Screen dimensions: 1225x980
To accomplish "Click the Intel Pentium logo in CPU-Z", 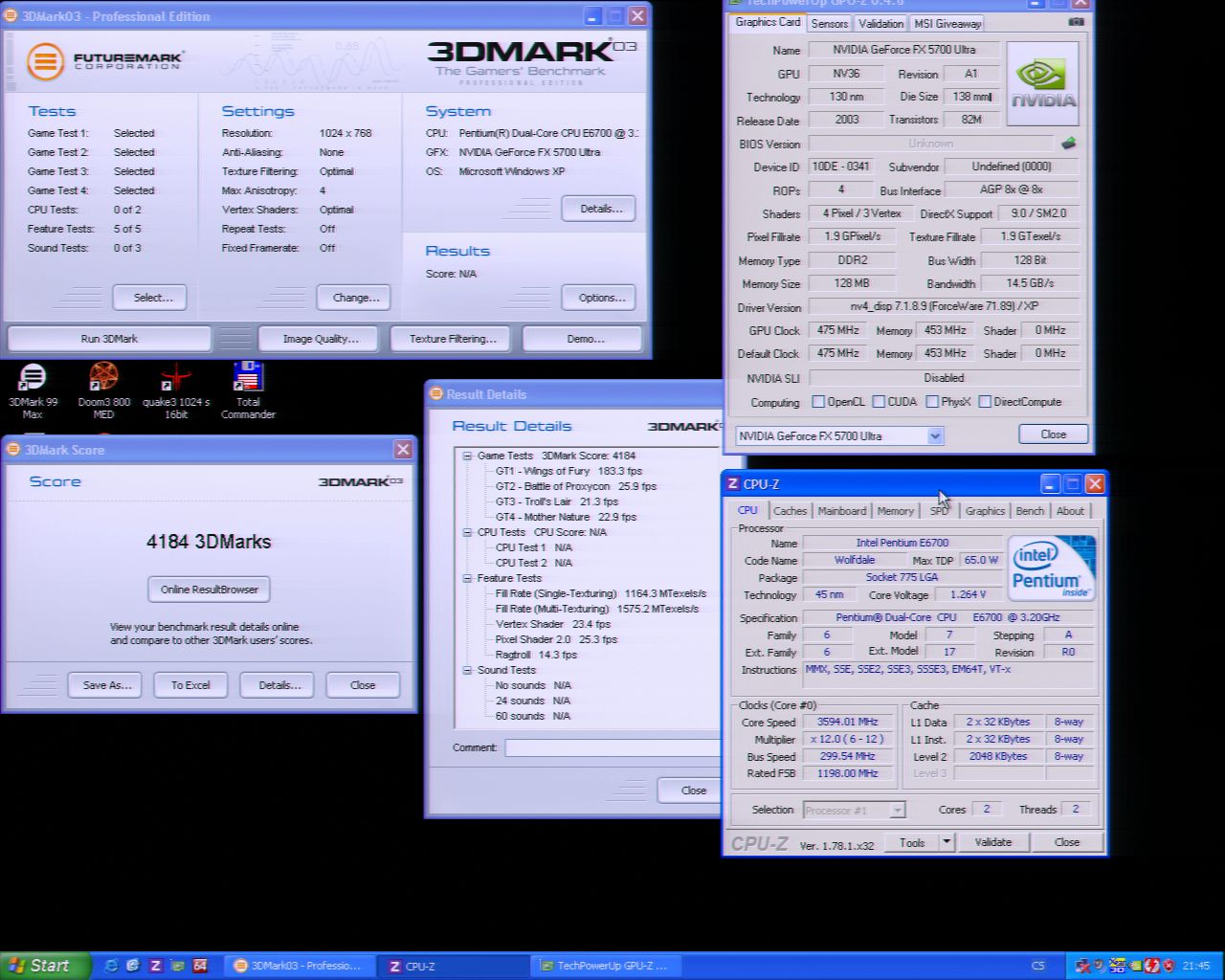I will click(x=1051, y=568).
